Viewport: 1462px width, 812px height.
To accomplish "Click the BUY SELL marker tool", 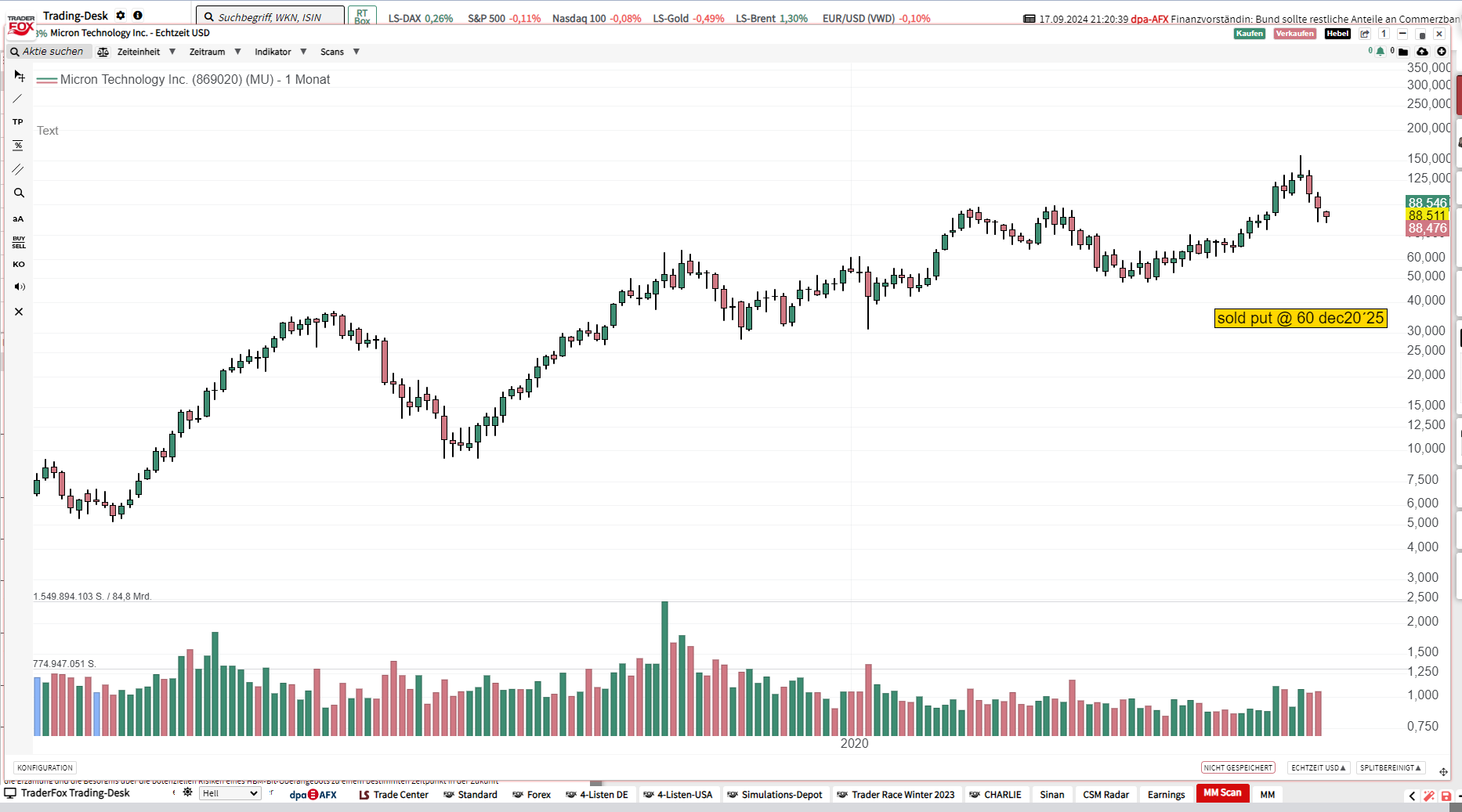I will pyautogui.click(x=19, y=242).
